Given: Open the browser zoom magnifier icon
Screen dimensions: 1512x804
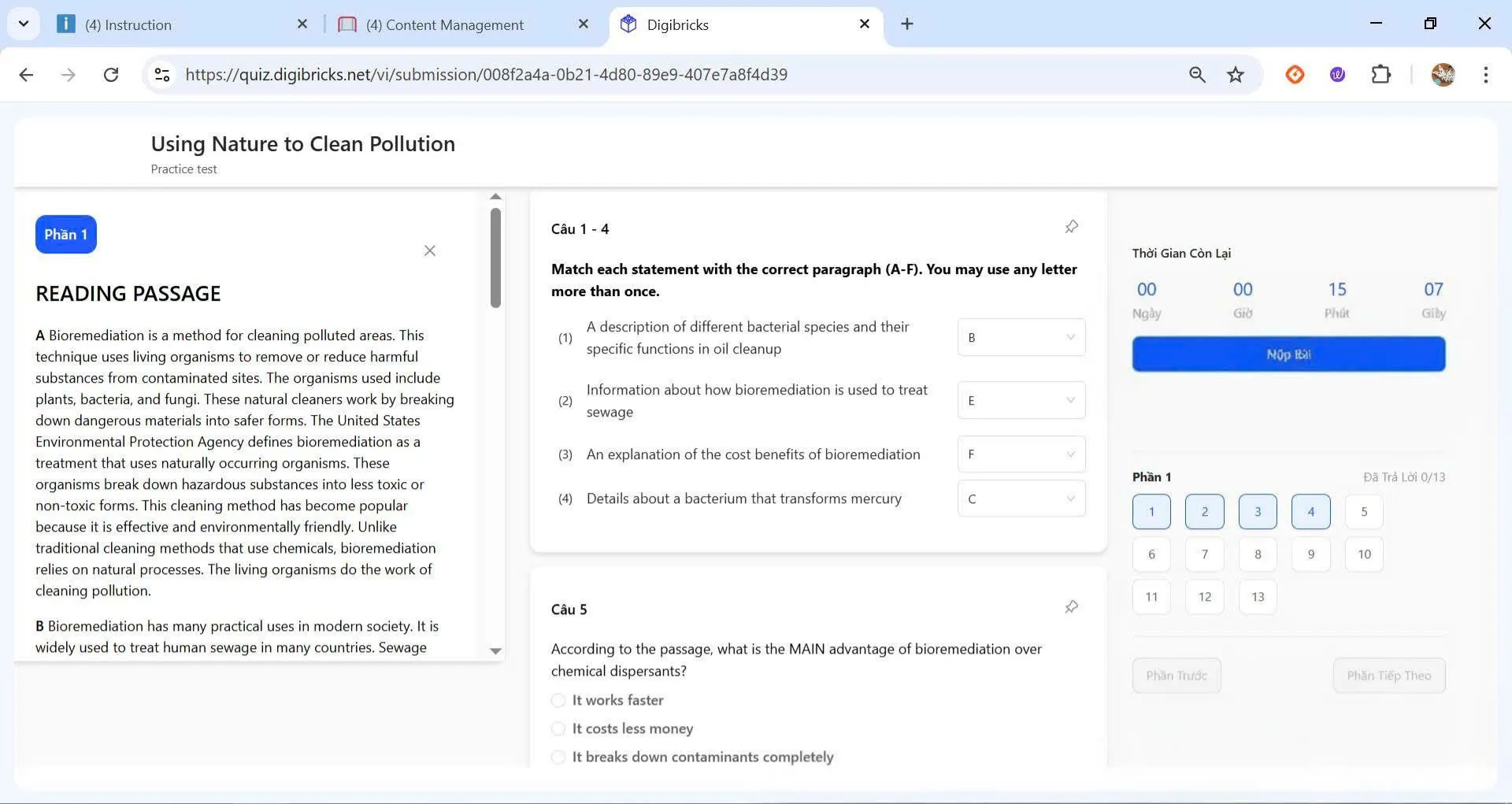Looking at the screenshot, I should click(x=1196, y=75).
